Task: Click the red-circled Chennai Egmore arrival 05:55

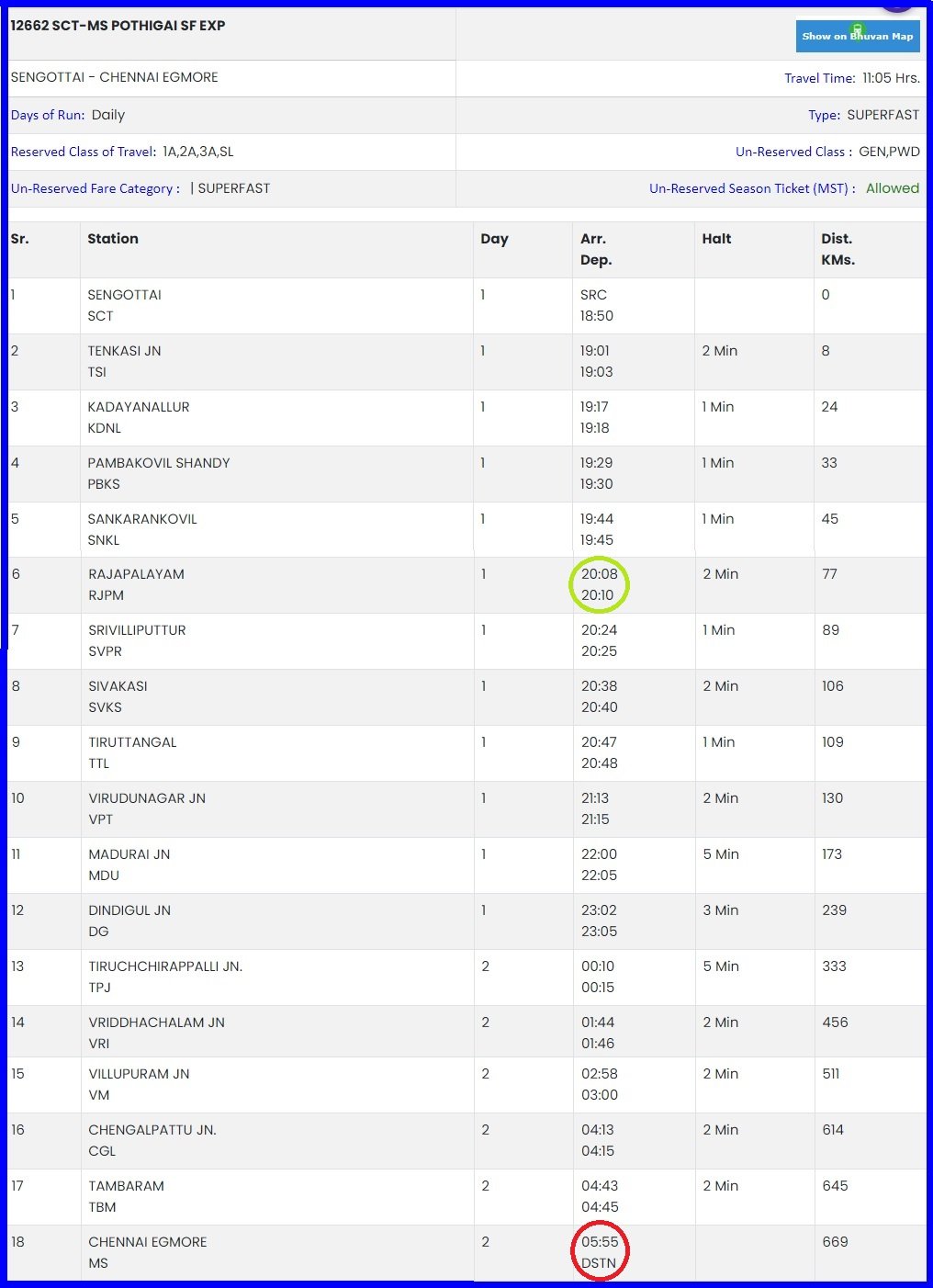Action: [x=600, y=1242]
